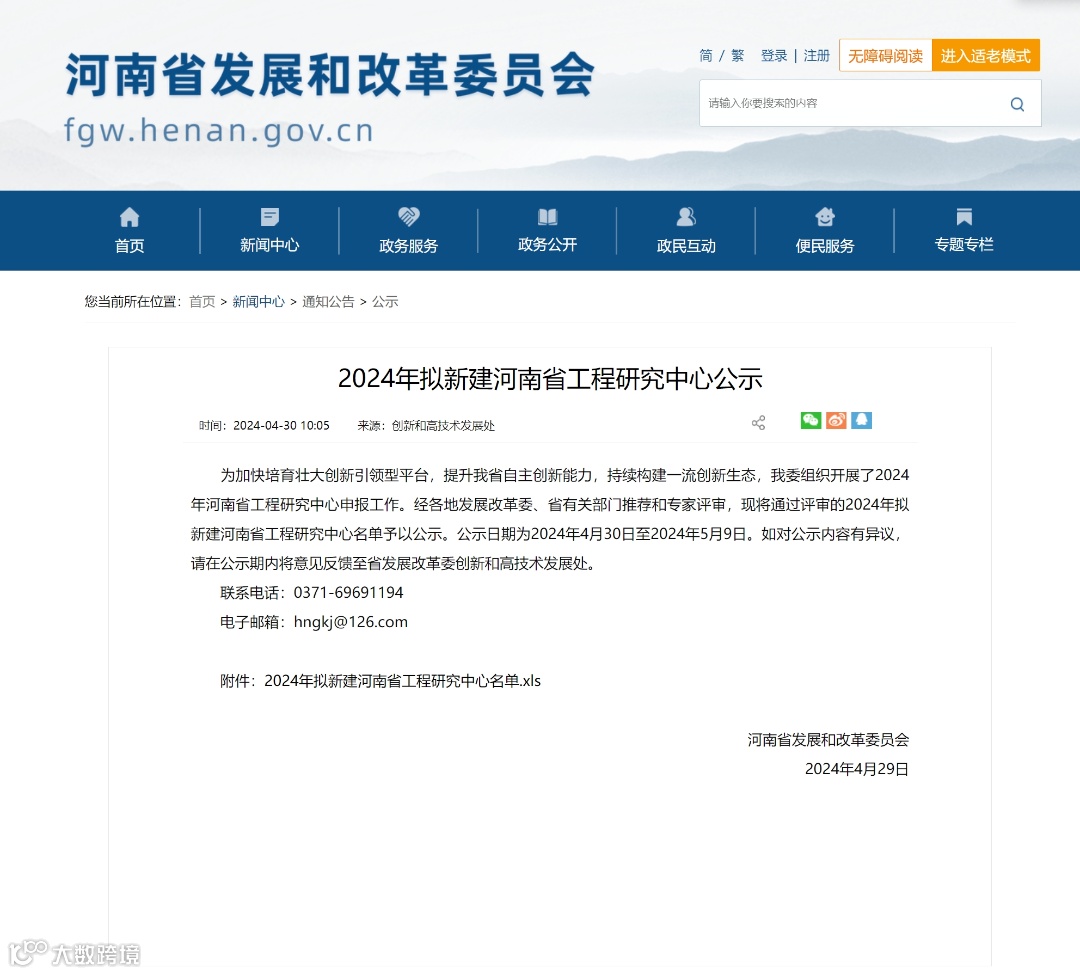This screenshot has height=974, width=1080.
Task: Click the article title 2024年拟新建河南省工程研究中心公示
Action: pos(550,379)
